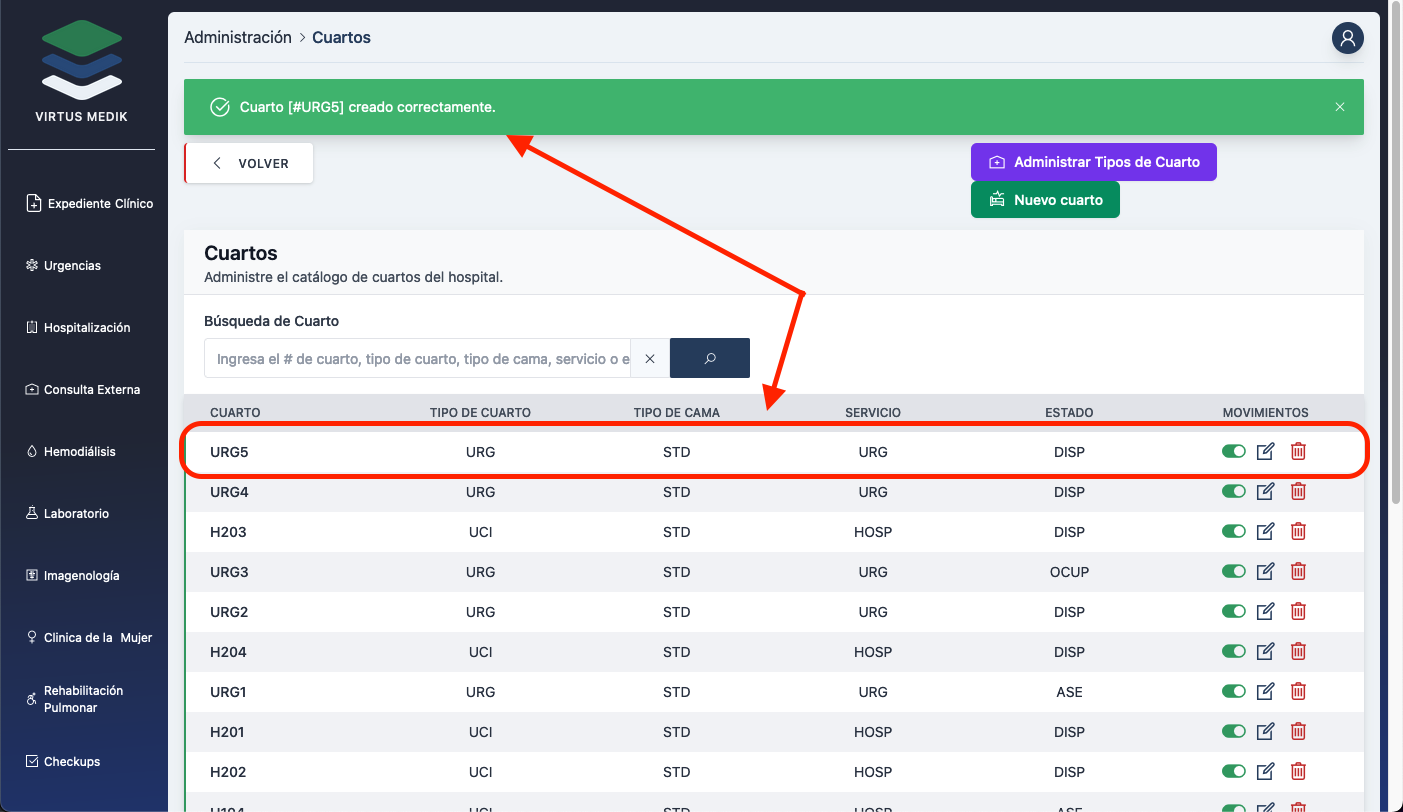Click the Búsqueda de Cuarto input field
This screenshot has height=812, width=1403.
point(417,358)
